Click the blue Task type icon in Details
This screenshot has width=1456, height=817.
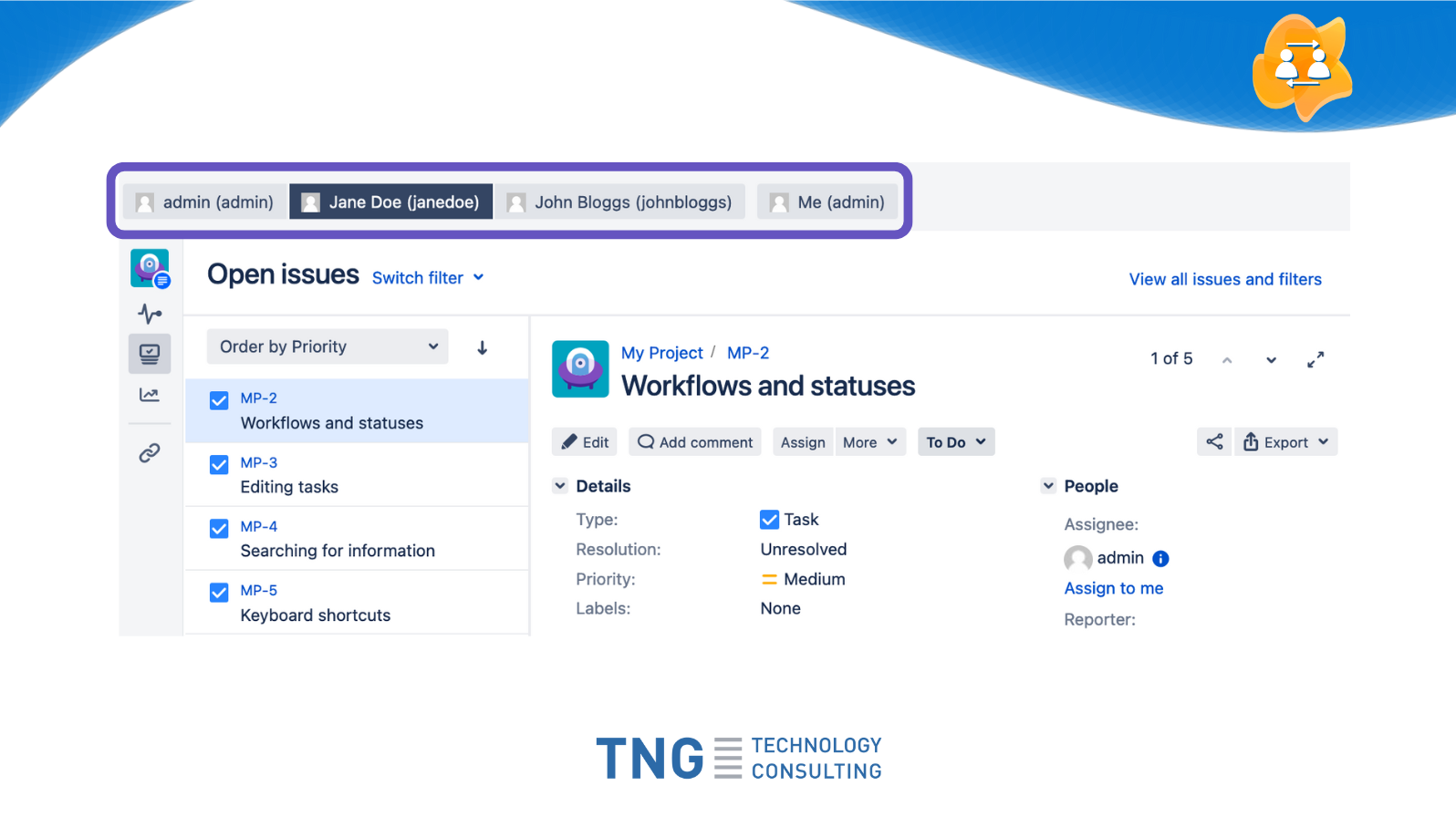pyautogui.click(x=769, y=520)
